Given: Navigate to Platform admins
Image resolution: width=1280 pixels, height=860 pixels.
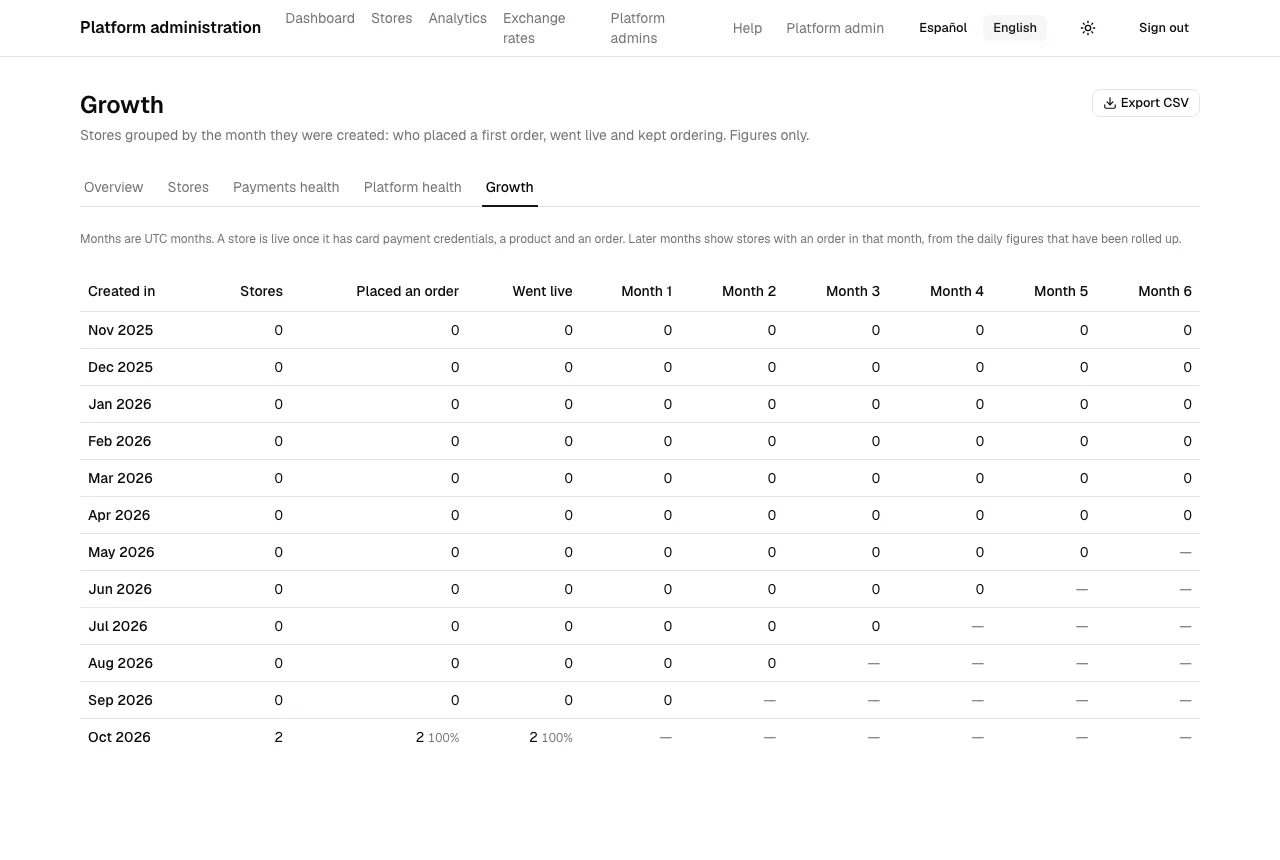Looking at the screenshot, I should click(638, 28).
